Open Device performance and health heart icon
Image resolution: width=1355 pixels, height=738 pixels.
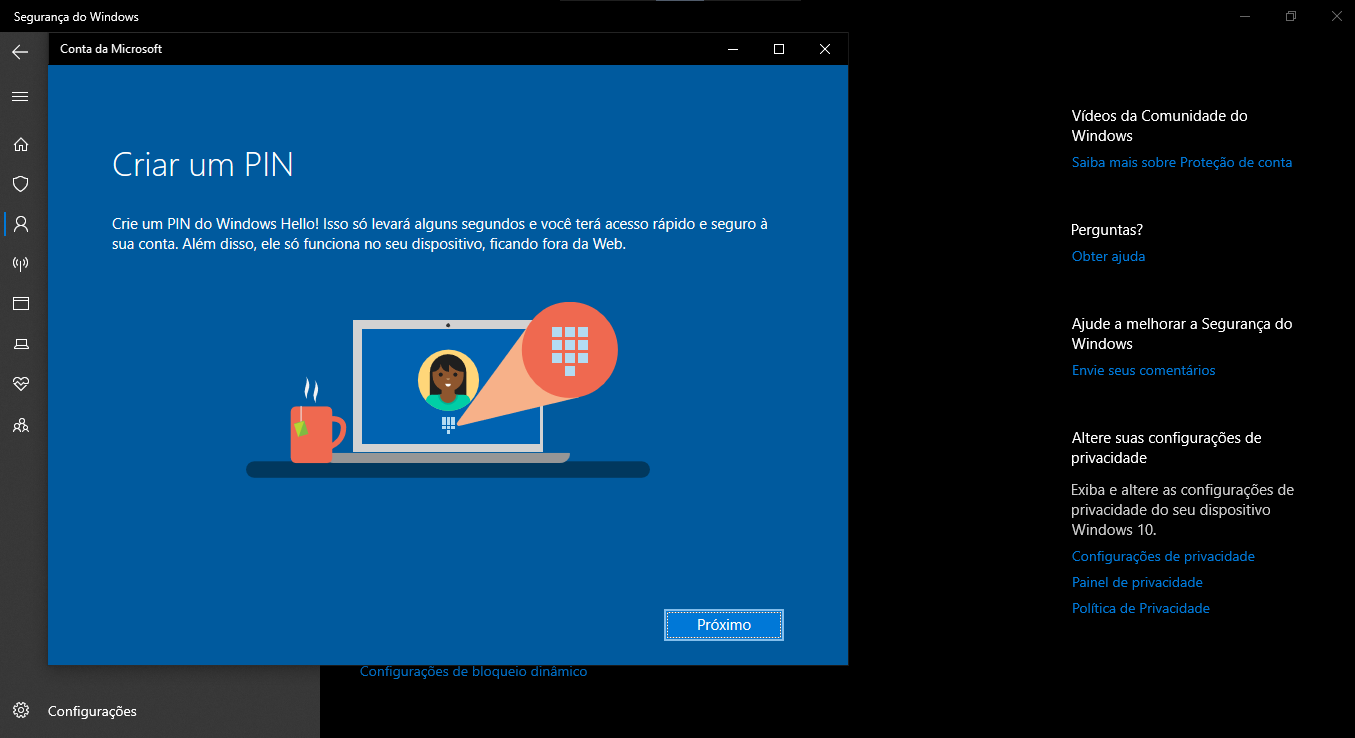pyautogui.click(x=20, y=384)
